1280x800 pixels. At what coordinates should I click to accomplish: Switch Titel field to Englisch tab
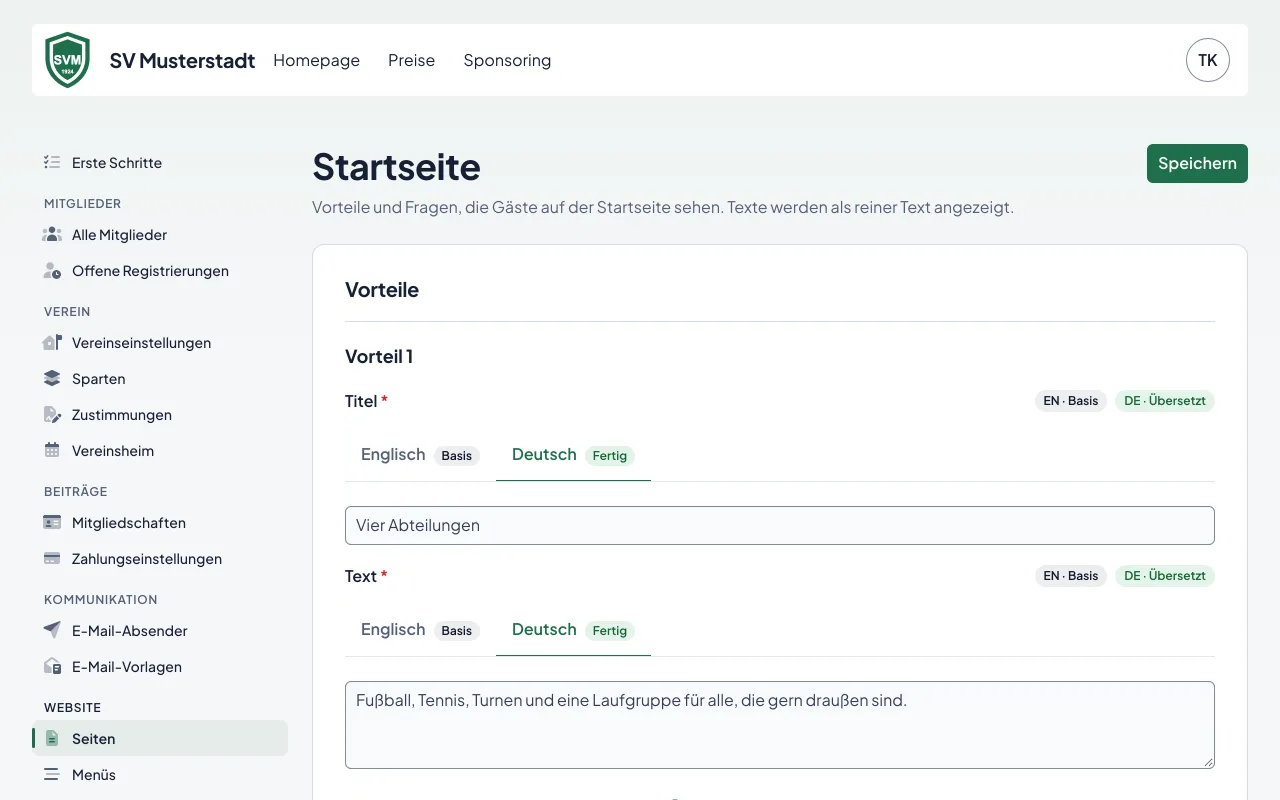click(x=420, y=455)
